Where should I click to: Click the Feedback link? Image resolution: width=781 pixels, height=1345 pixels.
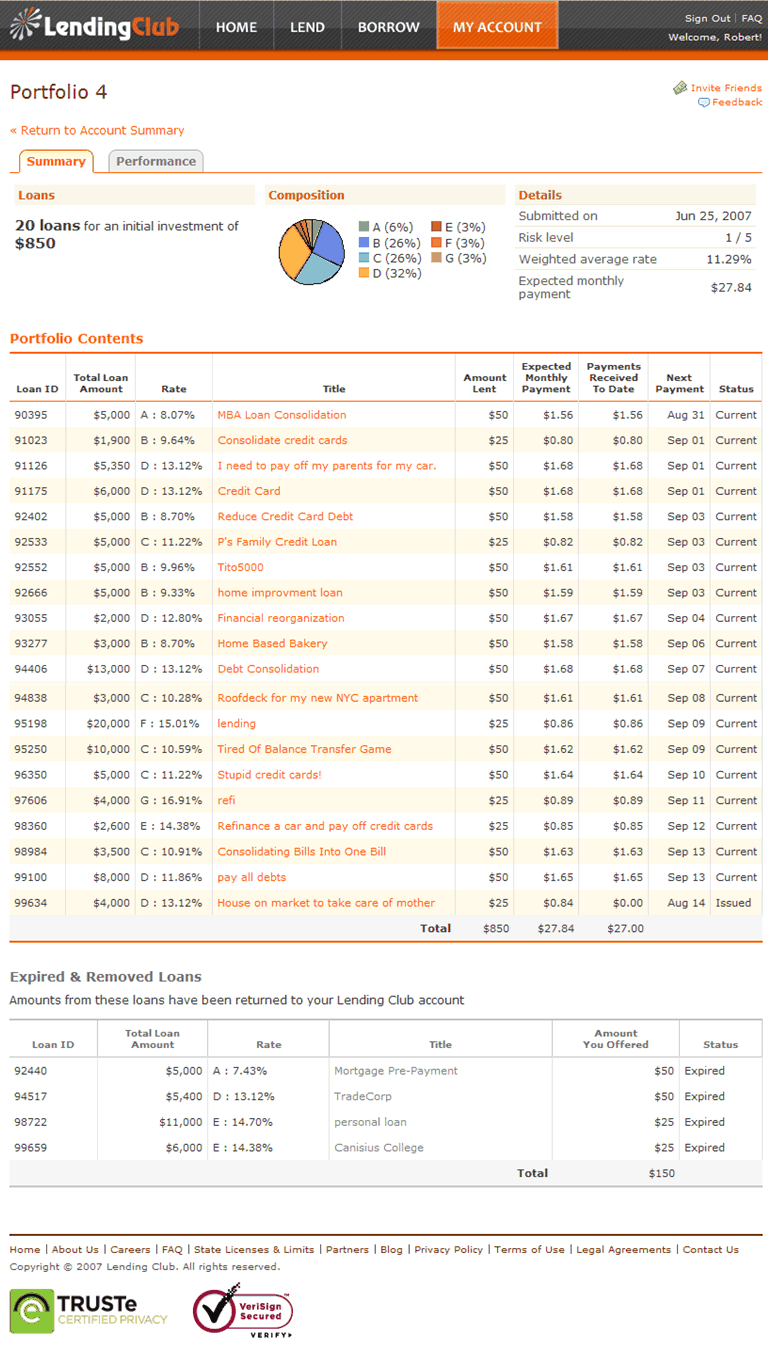[x=737, y=102]
